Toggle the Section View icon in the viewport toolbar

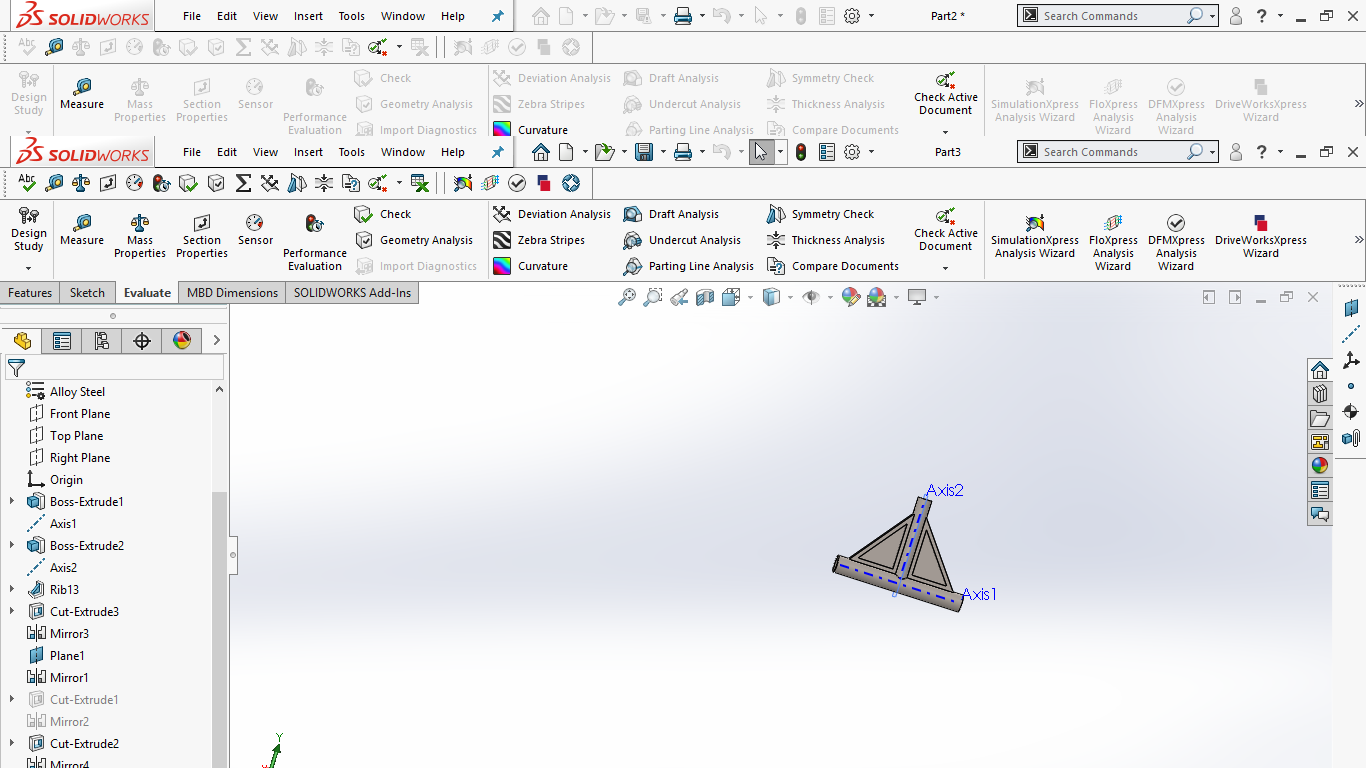point(705,297)
